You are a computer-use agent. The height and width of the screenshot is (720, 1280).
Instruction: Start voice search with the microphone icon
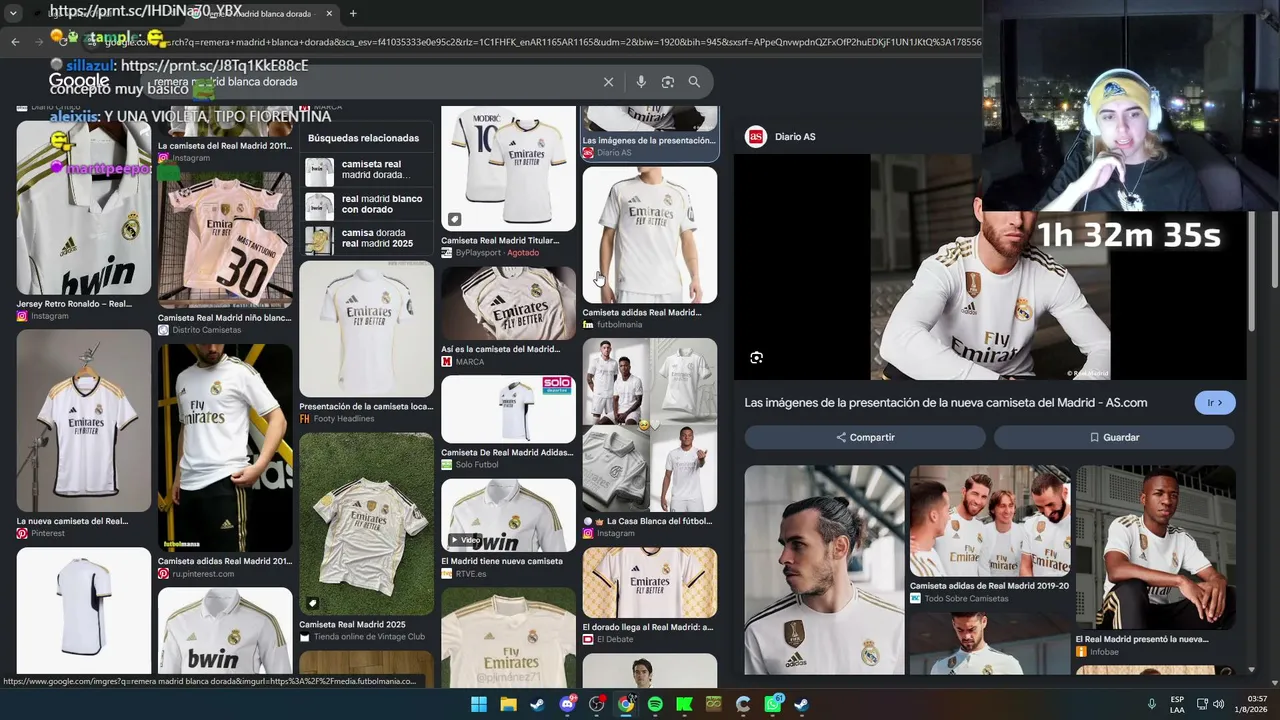641,82
